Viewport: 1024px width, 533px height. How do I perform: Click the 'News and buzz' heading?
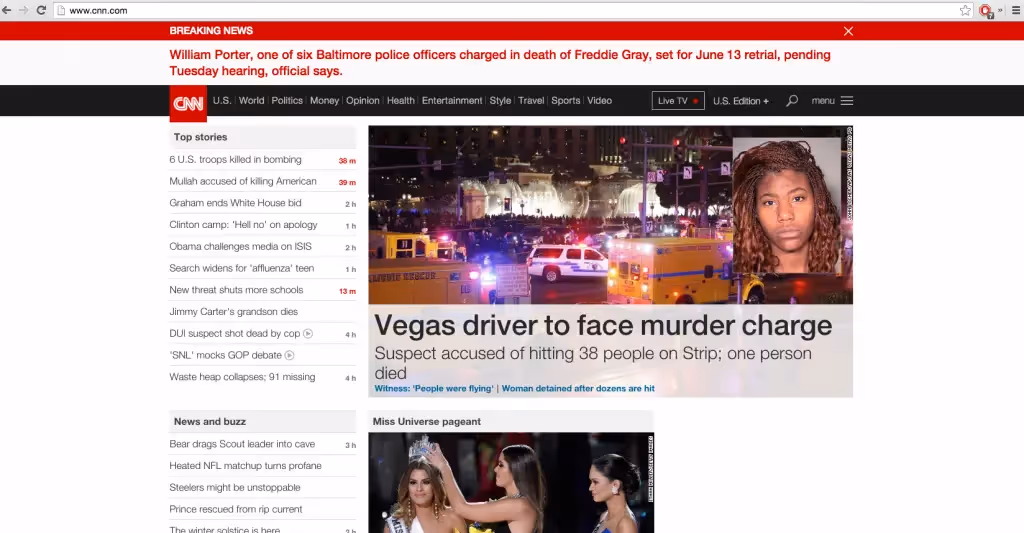[x=210, y=422]
